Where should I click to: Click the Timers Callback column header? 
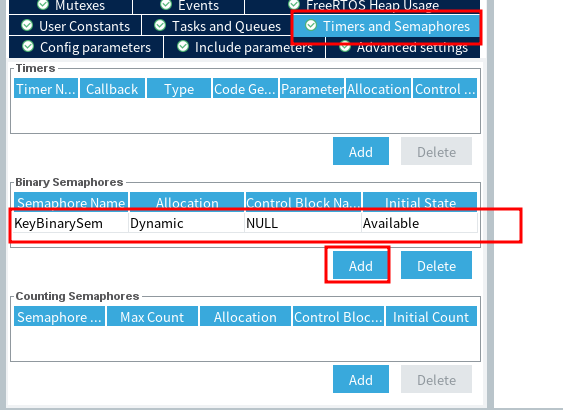click(112, 89)
